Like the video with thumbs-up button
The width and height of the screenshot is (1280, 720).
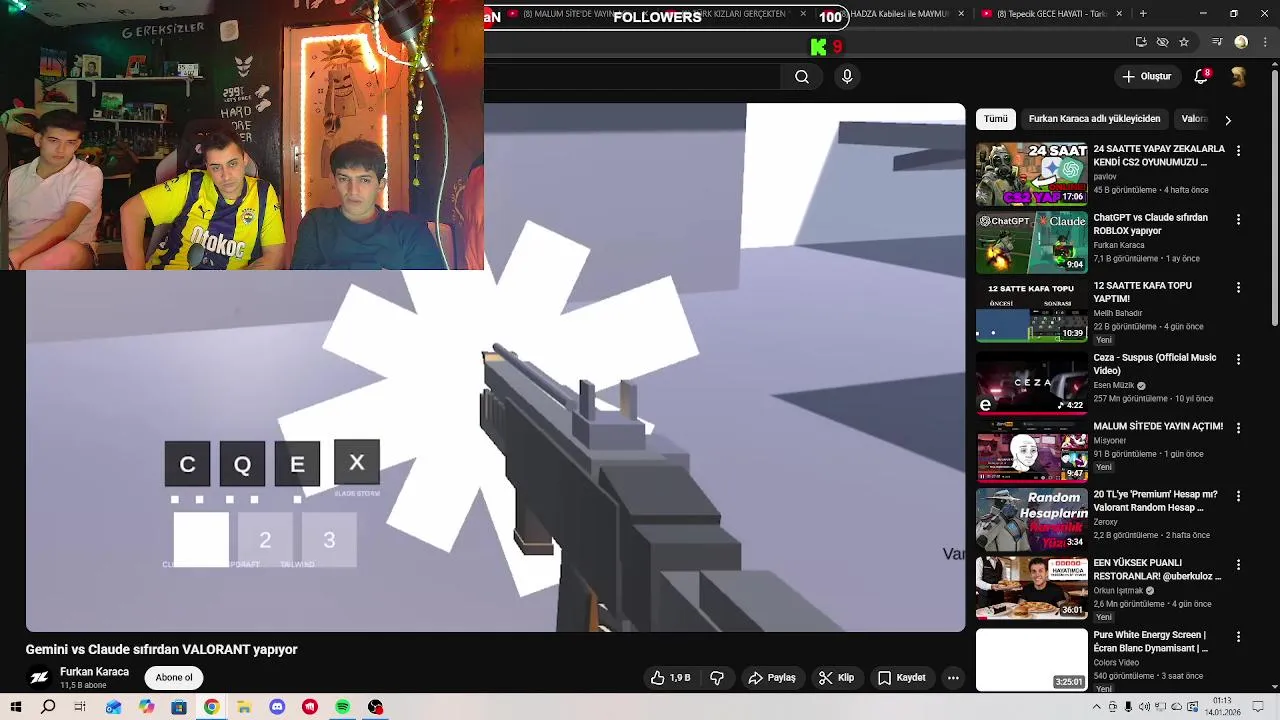[x=670, y=678]
